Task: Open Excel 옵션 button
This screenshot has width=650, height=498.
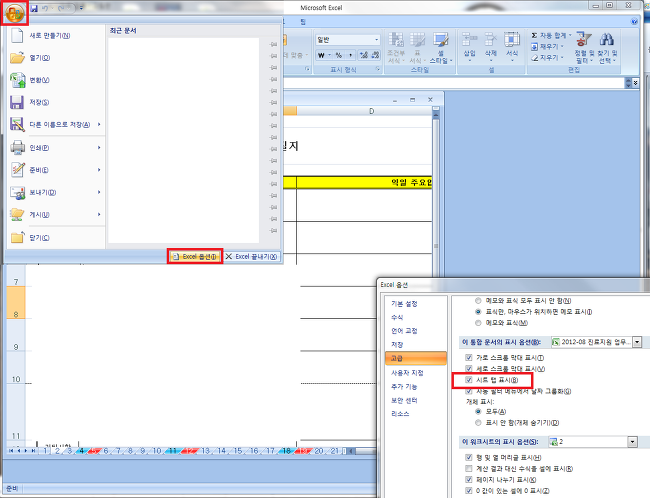Action: [195, 257]
